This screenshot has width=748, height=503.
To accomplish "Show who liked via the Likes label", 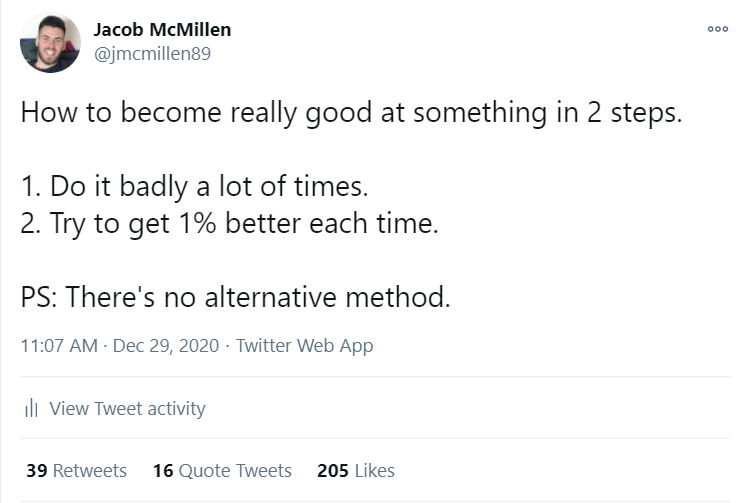I will pyautogui.click(x=374, y=471).
